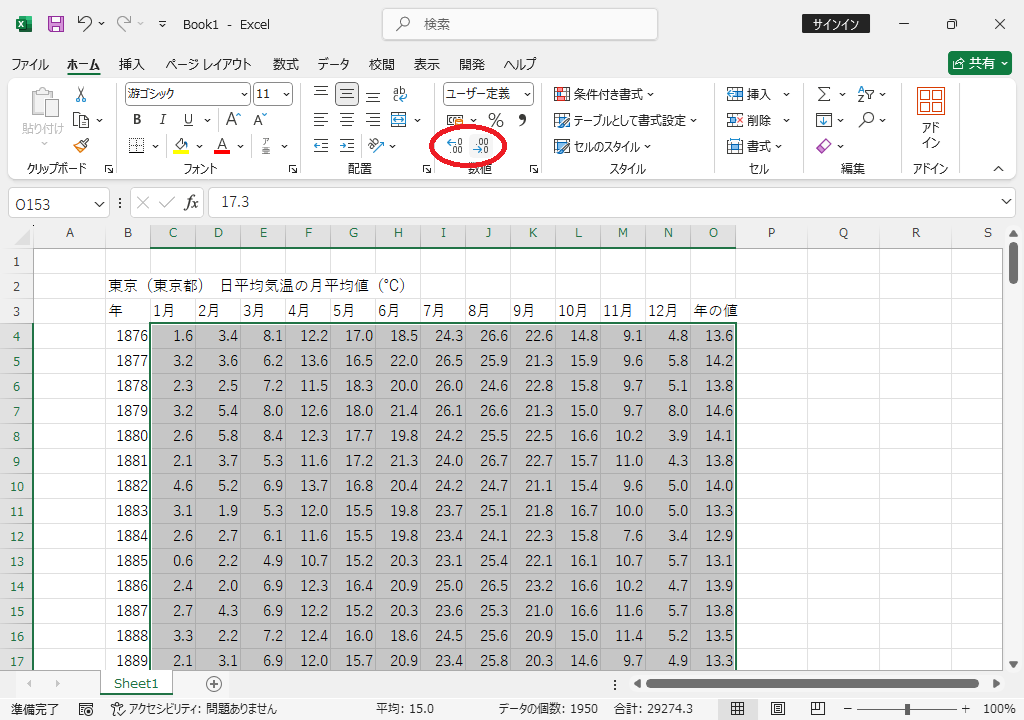1024x720 pixels.
Task: Open the Name Box dropdown arrow
Action: [99, 204]
